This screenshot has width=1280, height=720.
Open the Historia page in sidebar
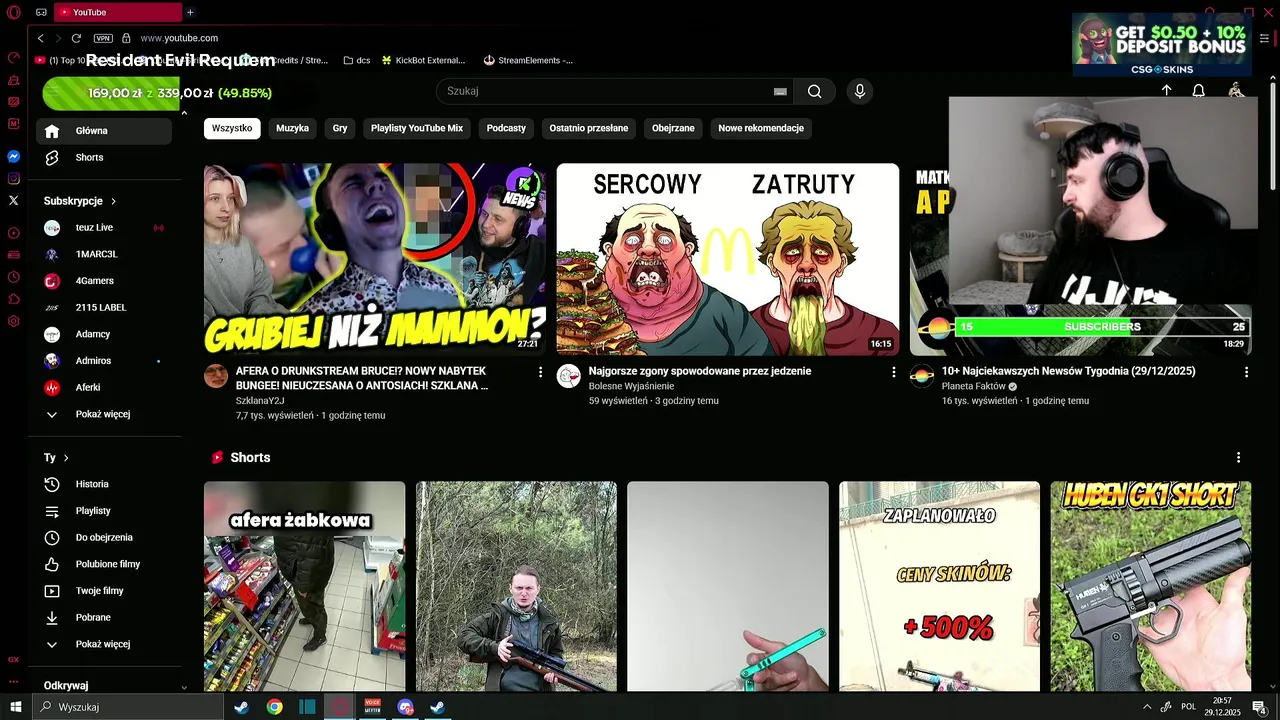(x=105, y=484)
